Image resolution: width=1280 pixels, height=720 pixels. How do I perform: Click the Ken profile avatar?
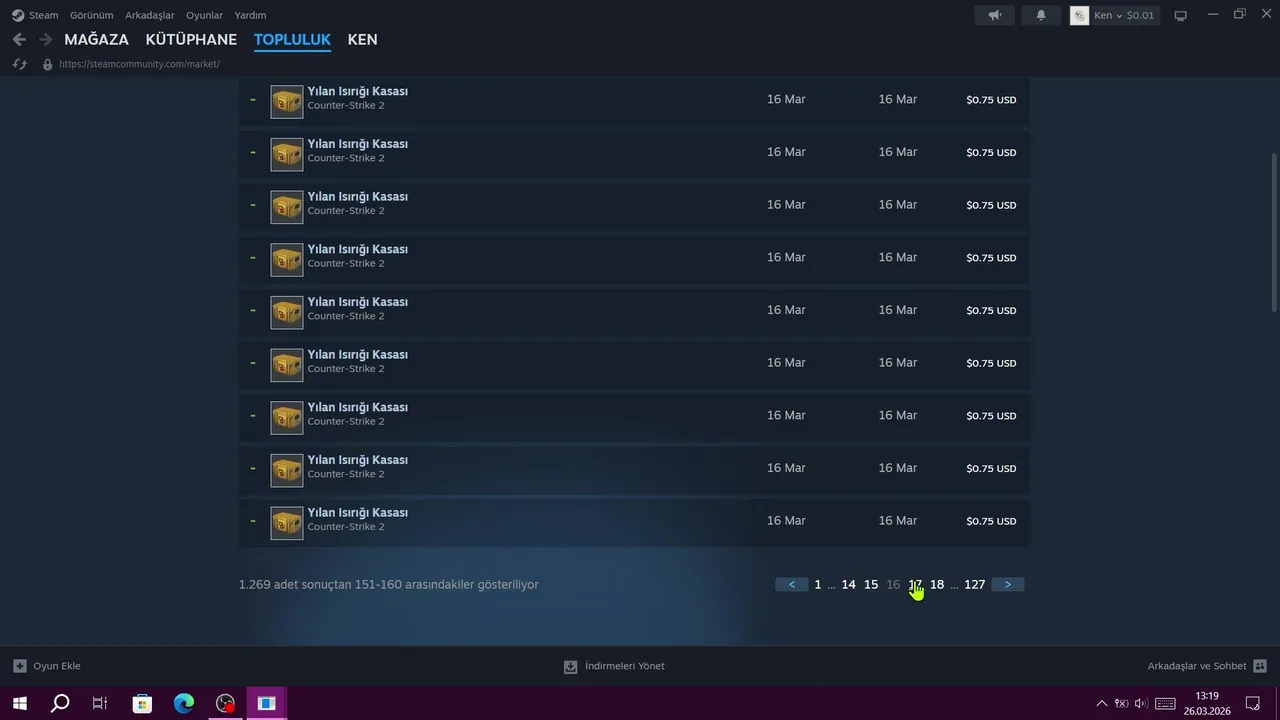[x=1080, y=15]
